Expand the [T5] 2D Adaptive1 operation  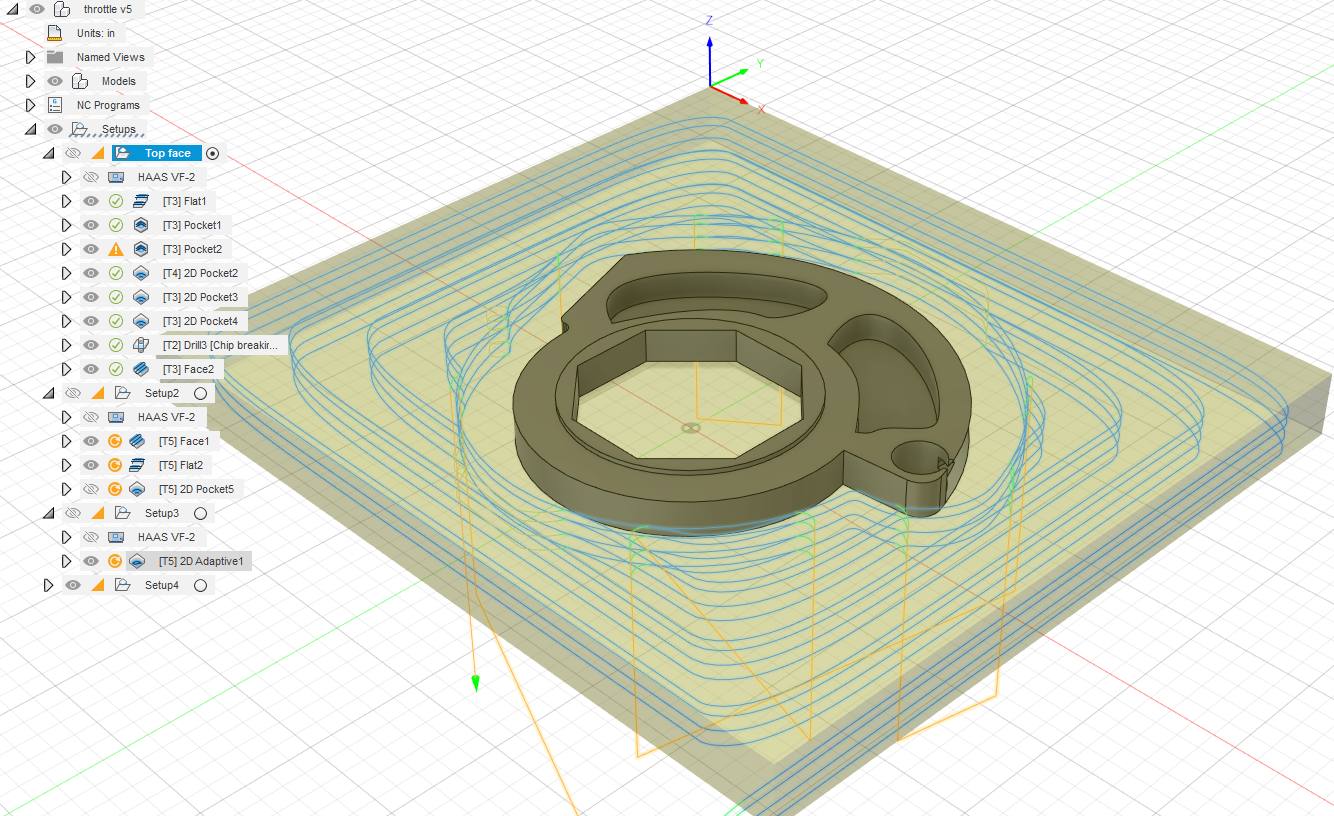tap(66, 561)
